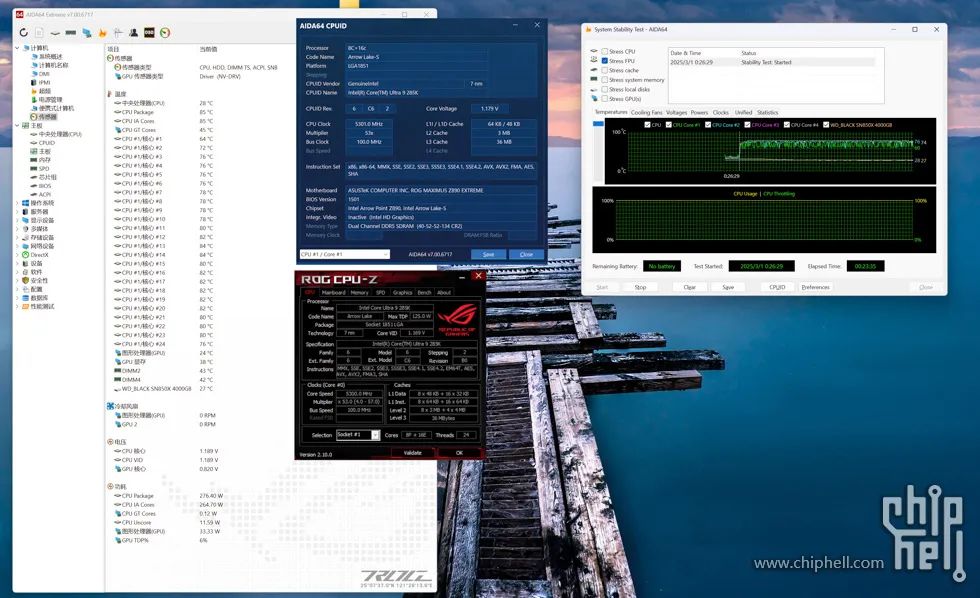Switch to the Voltages tab
The image size is (980, 598).
coord(676,112)
